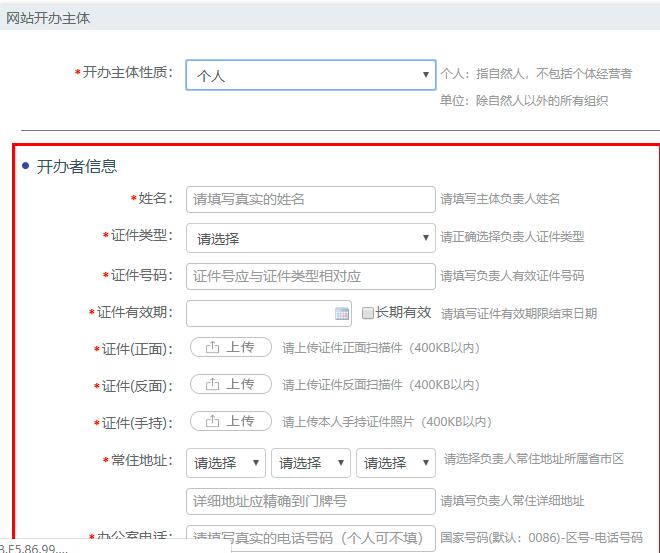Click the hint 请填写负责人常住详细地址
This screenshot has height=553, width=660.
tap(512, 501)
